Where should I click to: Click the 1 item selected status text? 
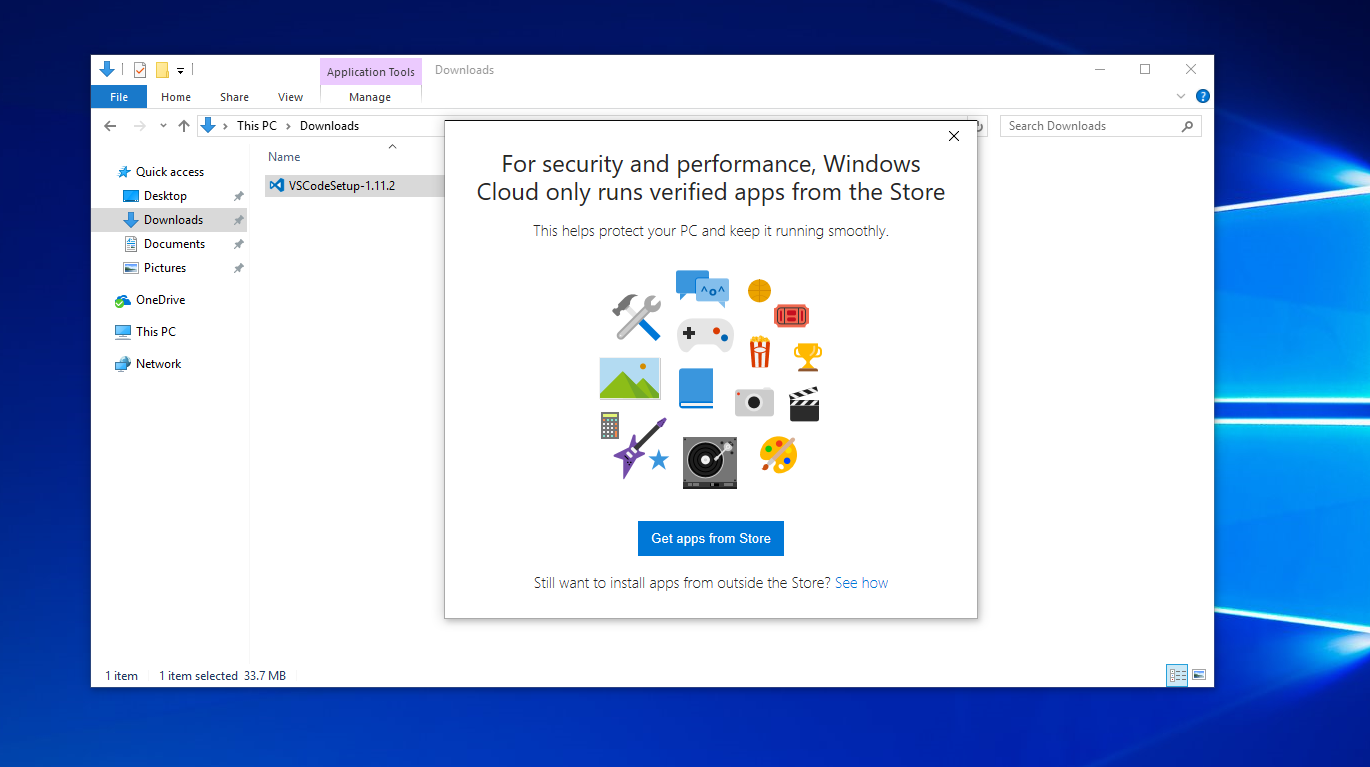(x=199, y=676)
